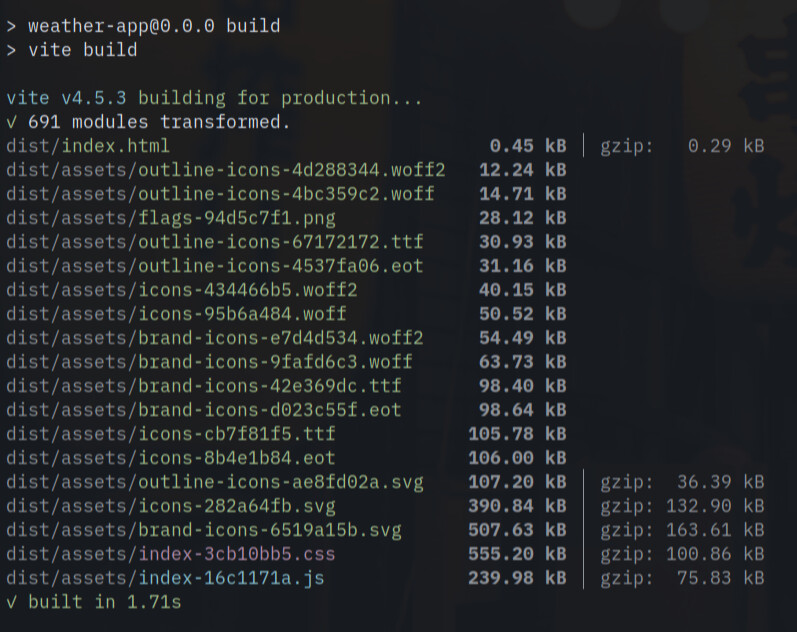The height and width of the screenshot is (632, 797).
Task: Click the brand-icons-e7d4d534.woff2 path
Action: click(x=215, y=339)
